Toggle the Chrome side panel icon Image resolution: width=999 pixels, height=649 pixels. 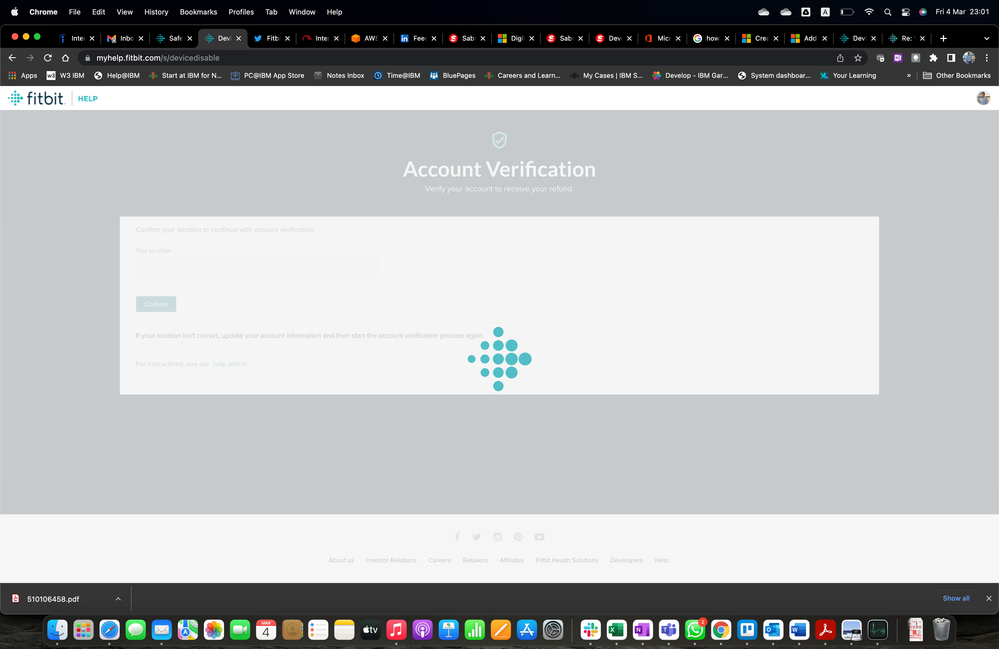click(x=951, y=58)
